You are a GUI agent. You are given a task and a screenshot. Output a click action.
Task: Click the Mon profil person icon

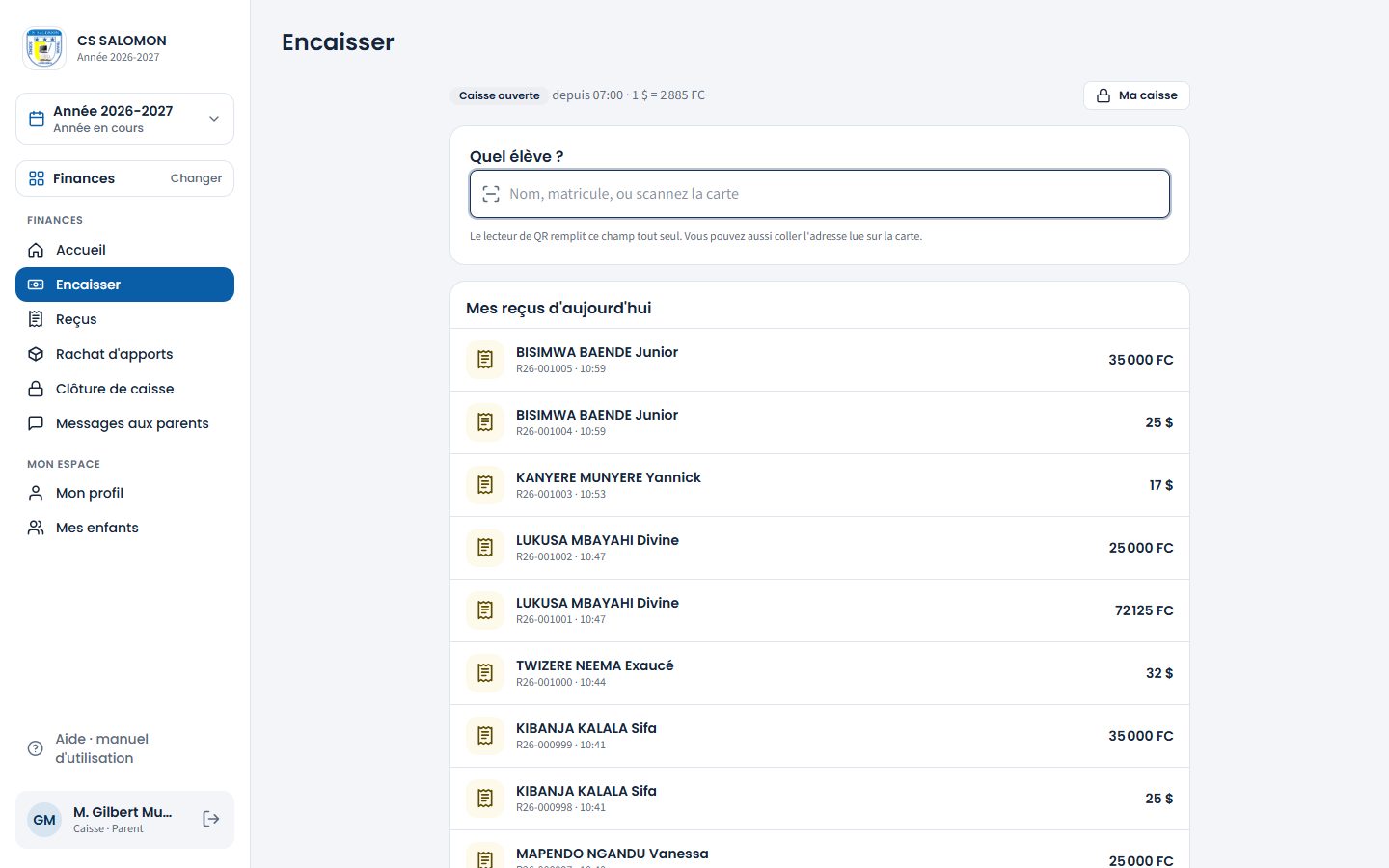click(36, 493)
